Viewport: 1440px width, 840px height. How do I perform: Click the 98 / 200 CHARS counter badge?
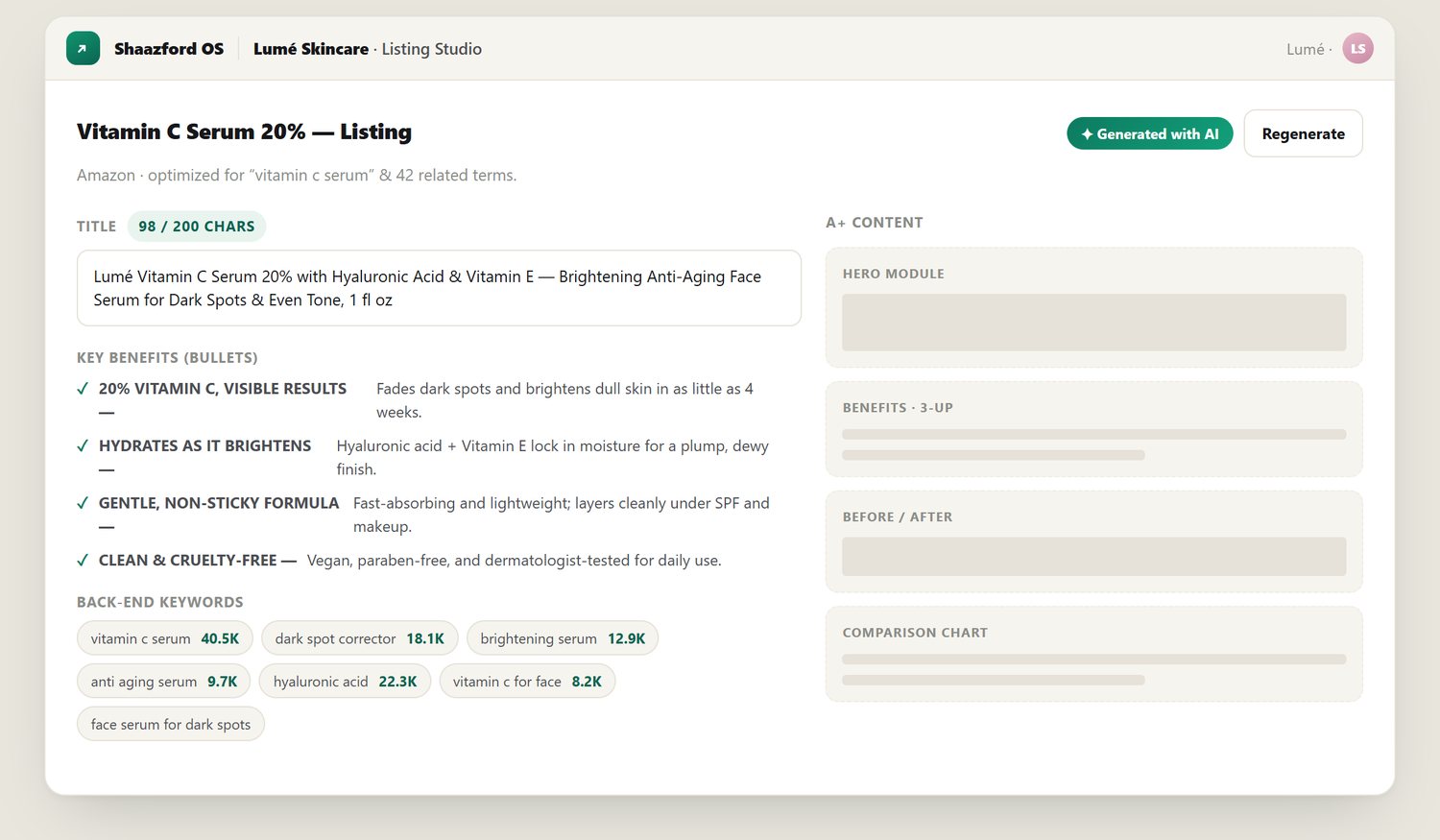tap(197, 227)
